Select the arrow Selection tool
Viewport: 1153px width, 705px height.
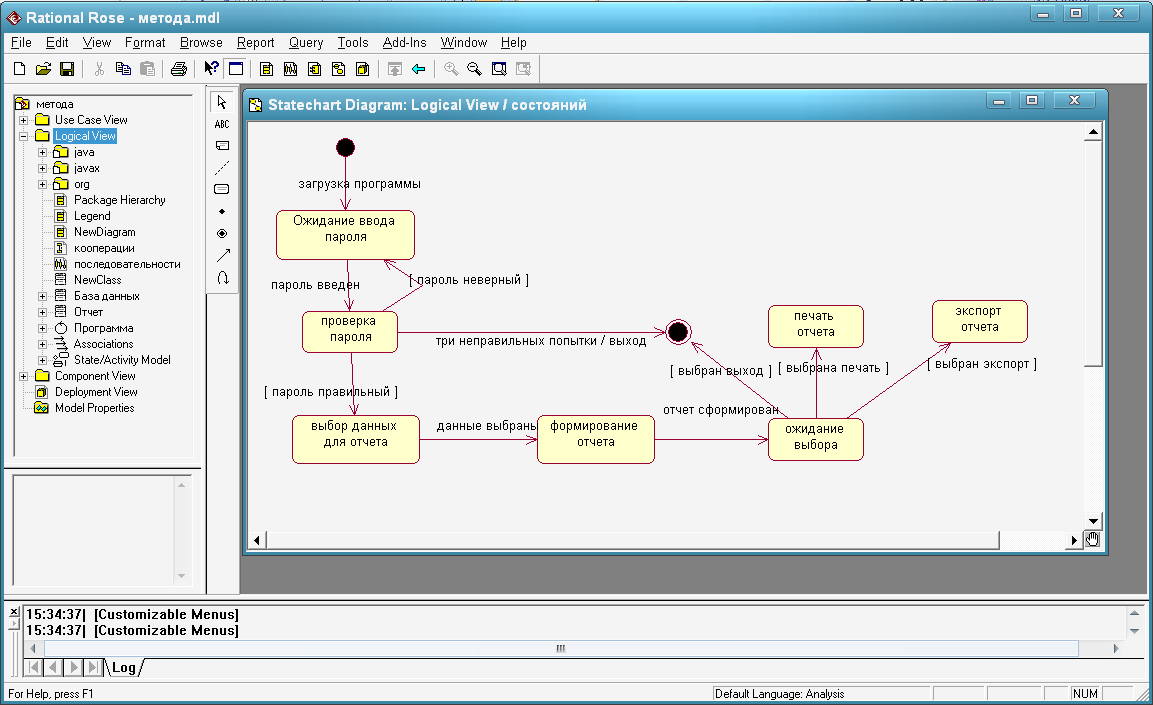pyautogui.click(x=222, y=102)
